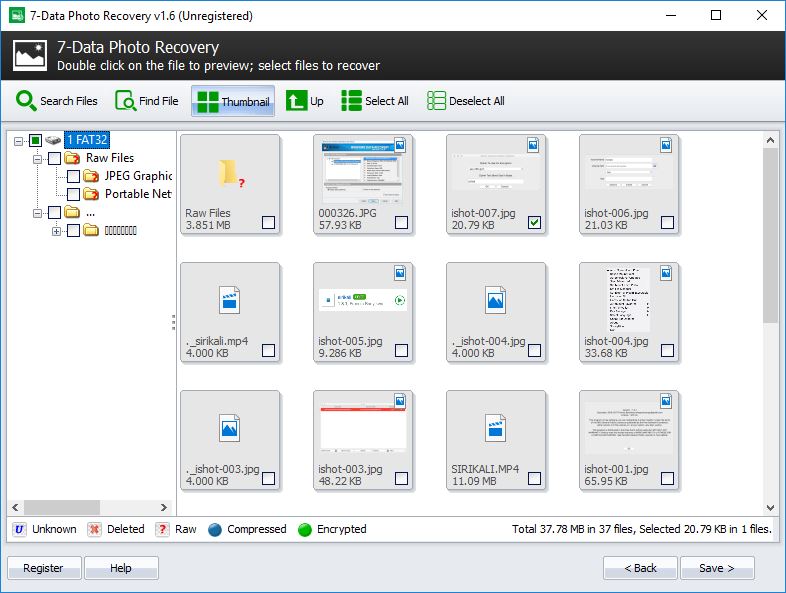This screenshot has width=786, height=593.
Task: Check the ishot-004.jpg 33.68 KB checkbox
Action: tap(667, 350)
